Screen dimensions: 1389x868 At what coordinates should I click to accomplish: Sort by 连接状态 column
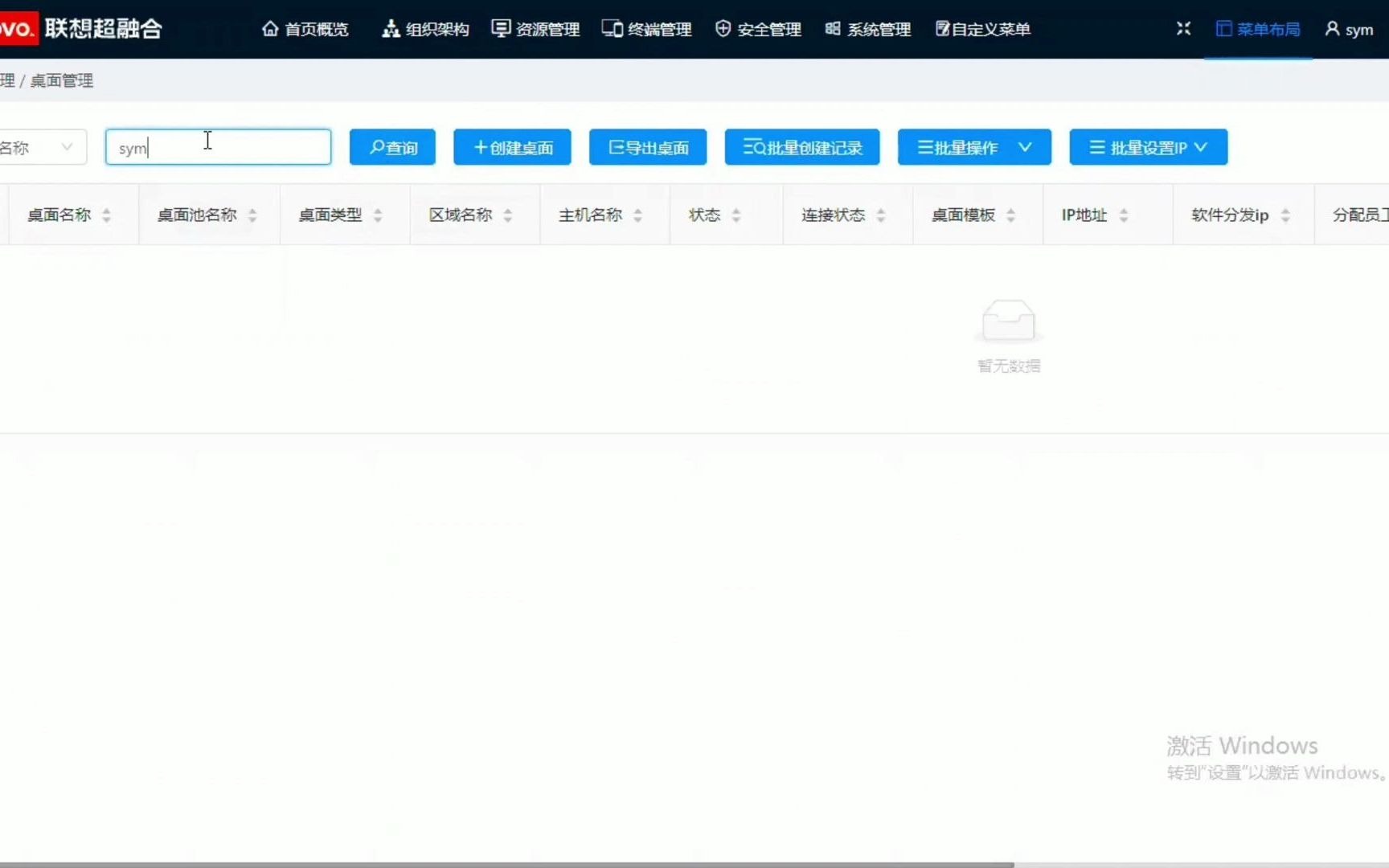(881, 215)
